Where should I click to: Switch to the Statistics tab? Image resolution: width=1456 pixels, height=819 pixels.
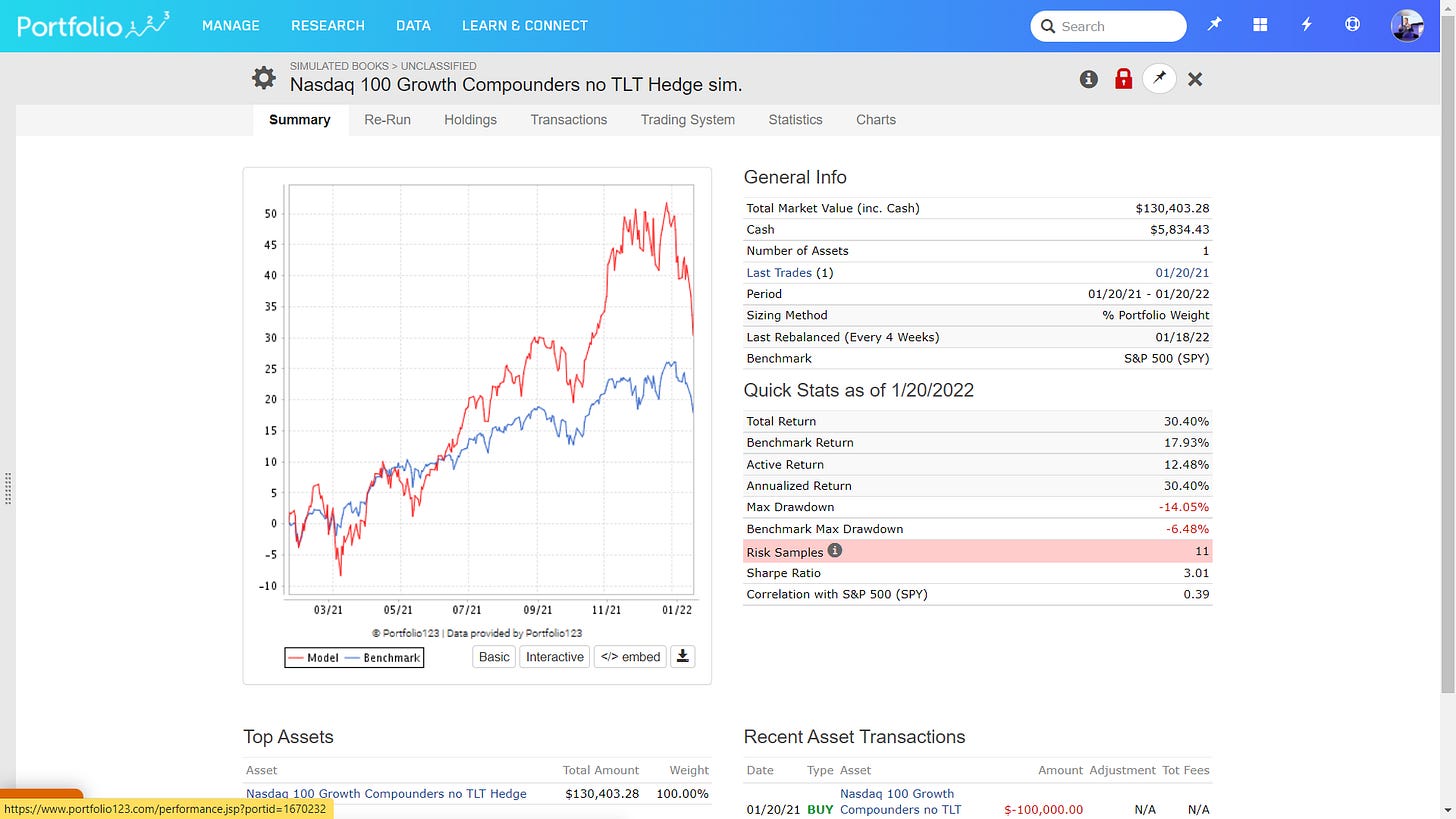(795, 119)
